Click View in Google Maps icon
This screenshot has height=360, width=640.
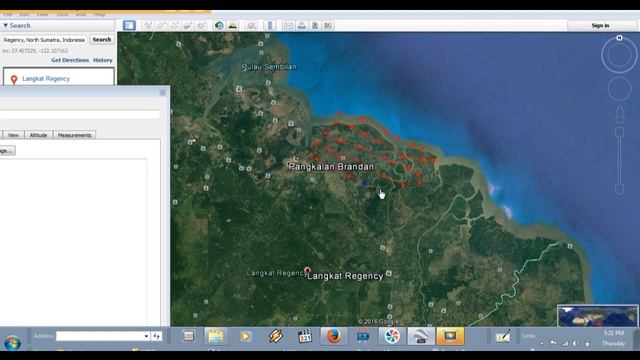click(x=328, y=25)
